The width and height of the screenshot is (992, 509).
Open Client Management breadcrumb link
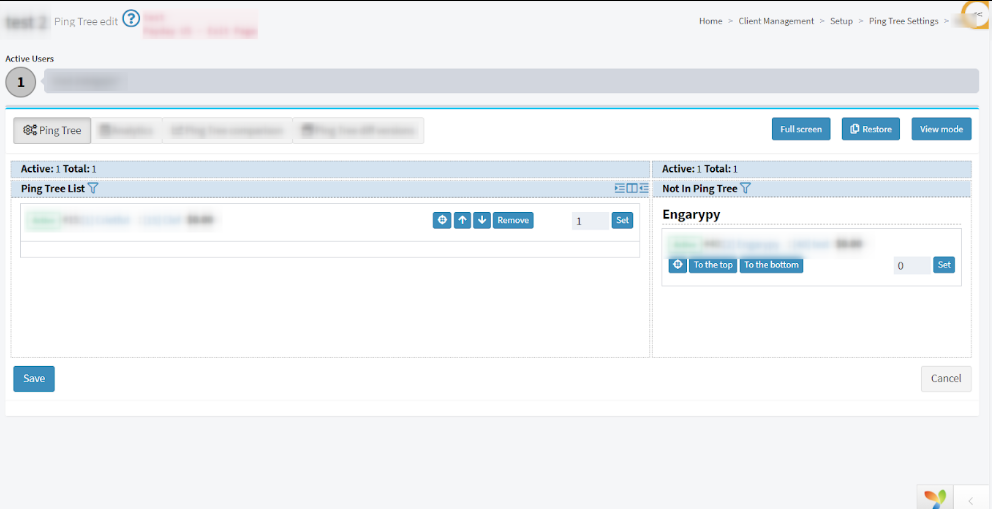(x=776, y=21)
